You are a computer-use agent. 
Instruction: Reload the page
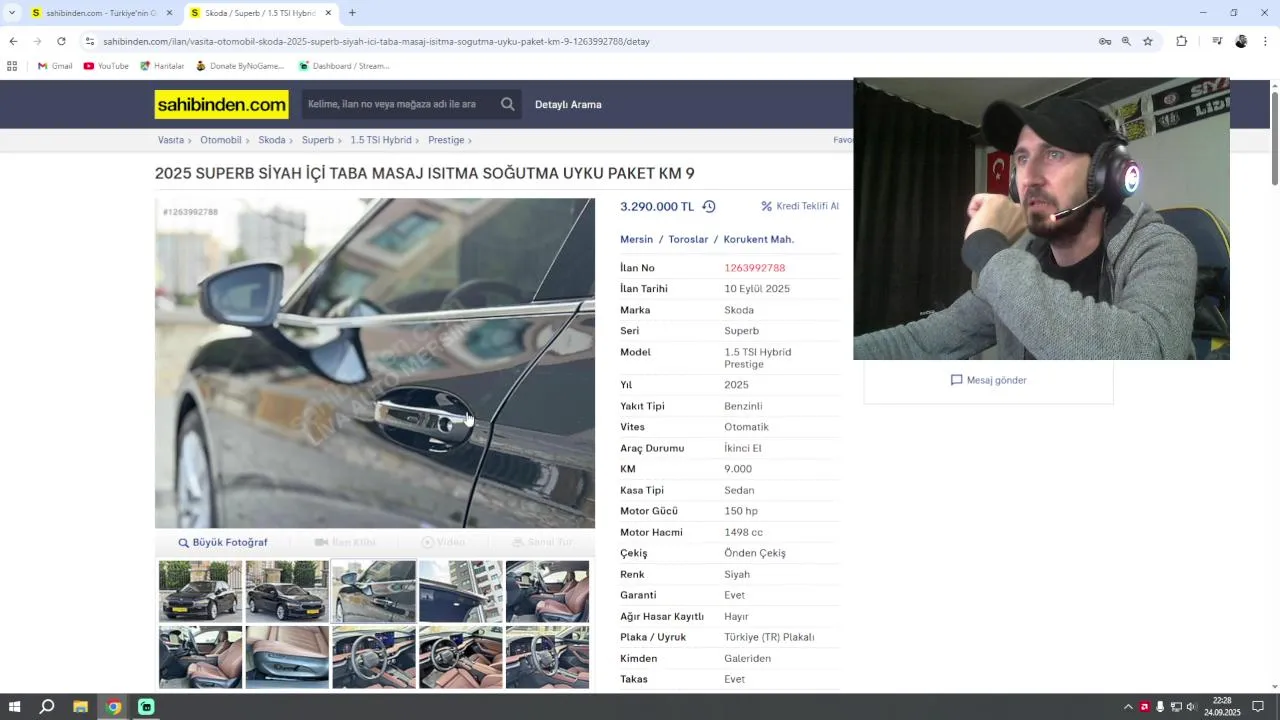pos(61,41)
